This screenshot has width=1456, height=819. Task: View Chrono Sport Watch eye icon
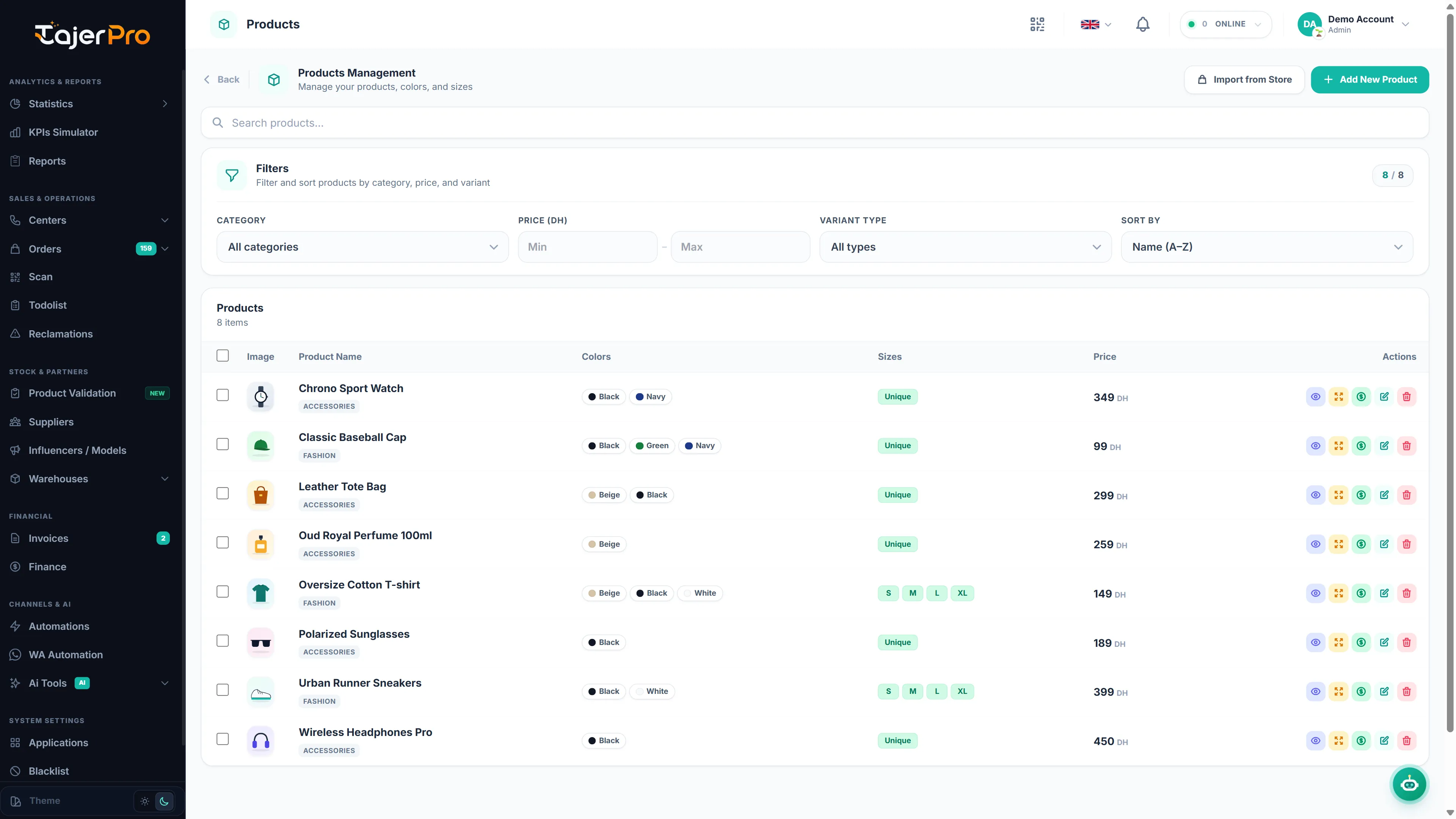point(1316,397)
